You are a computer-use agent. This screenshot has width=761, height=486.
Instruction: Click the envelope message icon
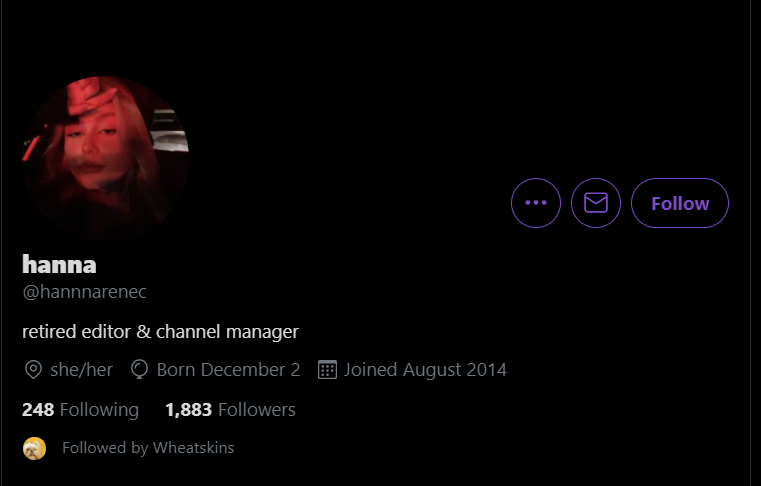[596, 203]
